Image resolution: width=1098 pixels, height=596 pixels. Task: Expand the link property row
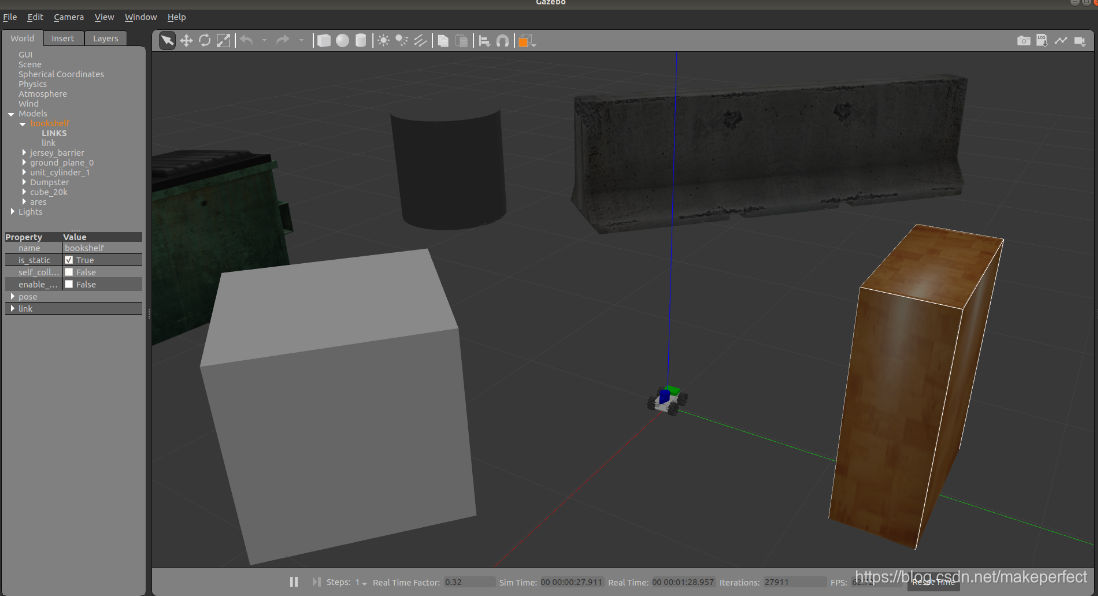click(x=12, y=309)
